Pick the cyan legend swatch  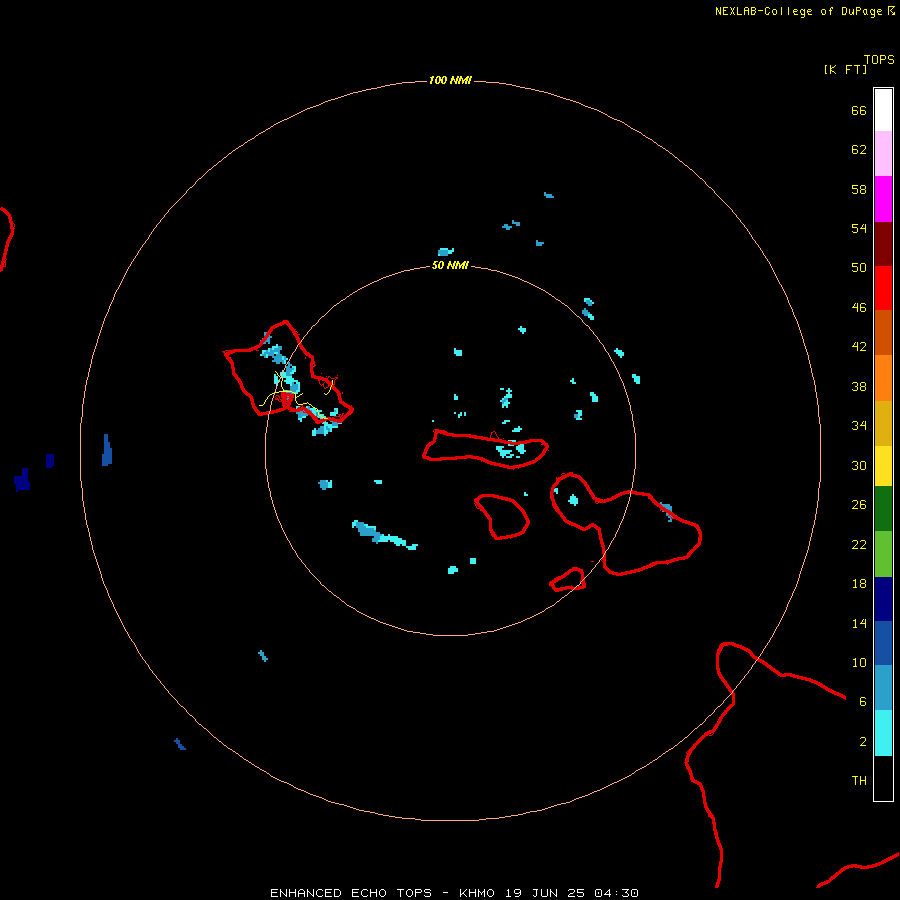[x=883, y=733]
